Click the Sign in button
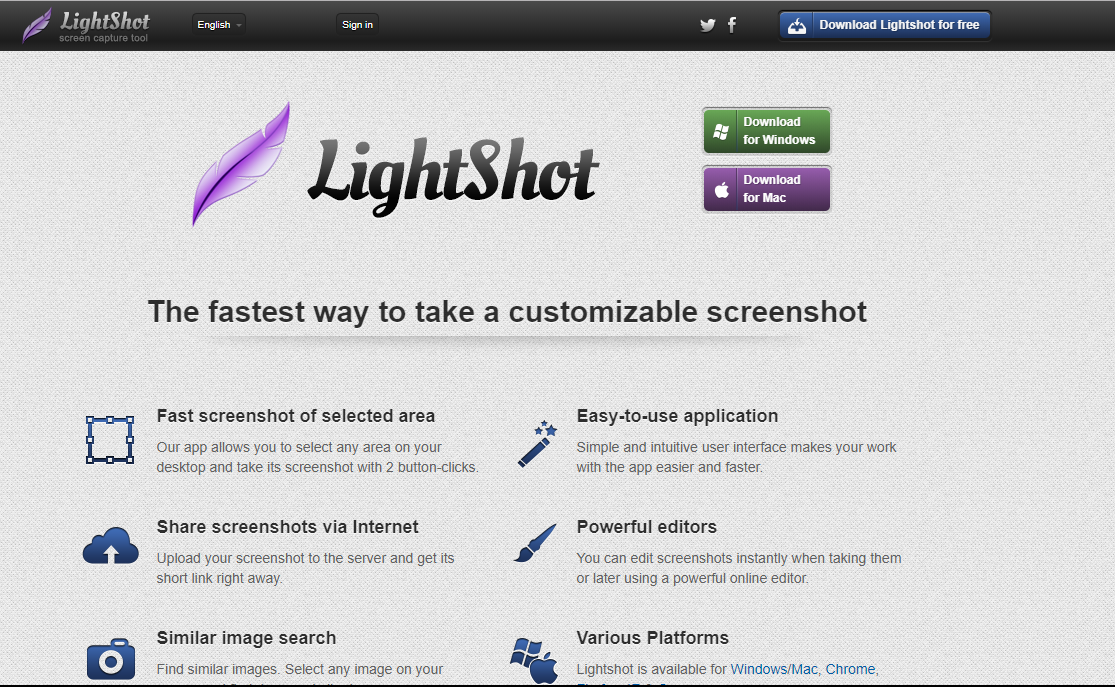This screenshot has height=688, width=1115. (x=357, y=25)
